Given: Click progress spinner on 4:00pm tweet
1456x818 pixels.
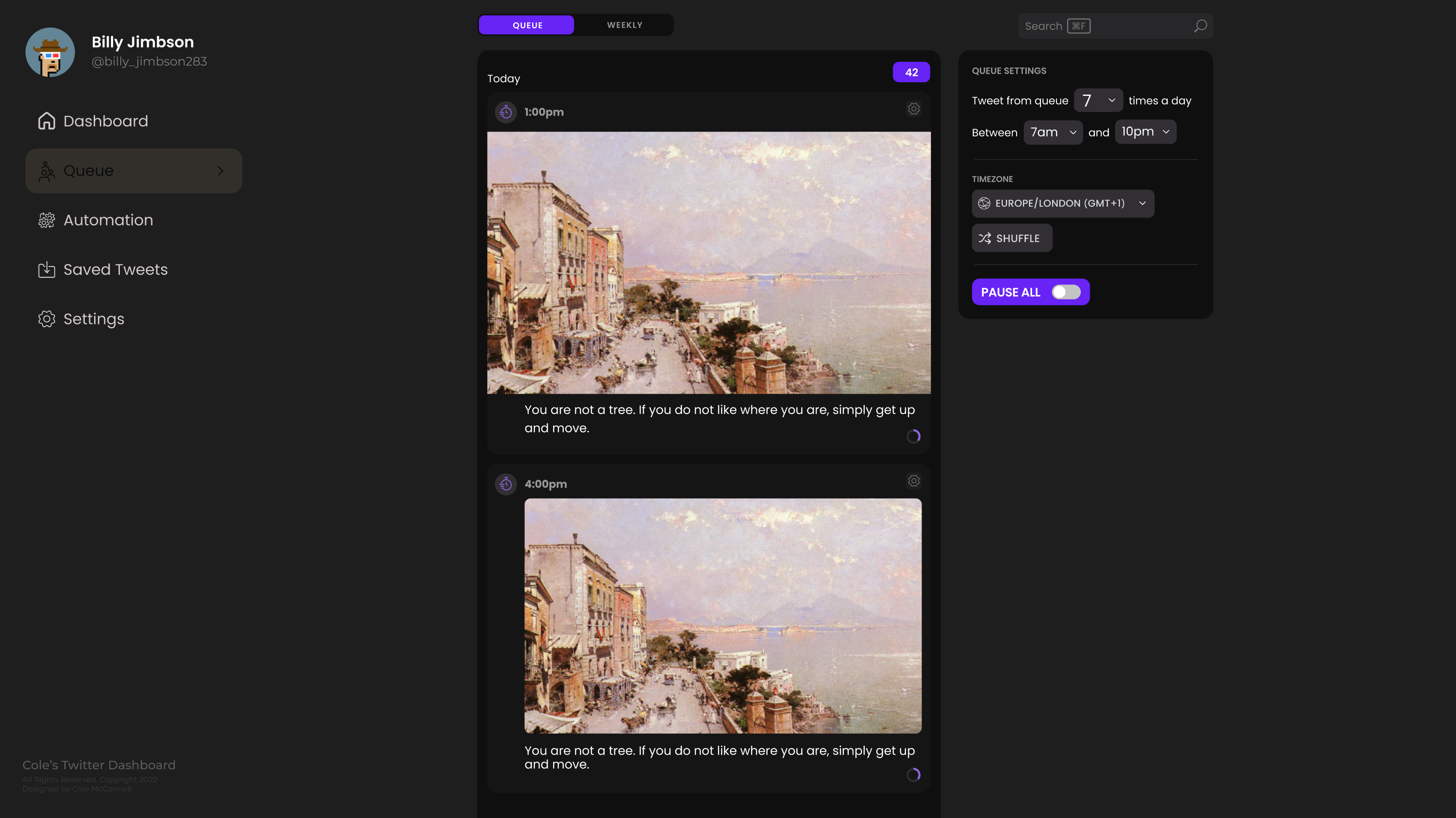Looking at the screenshot, I should click(x=914, y=775).
